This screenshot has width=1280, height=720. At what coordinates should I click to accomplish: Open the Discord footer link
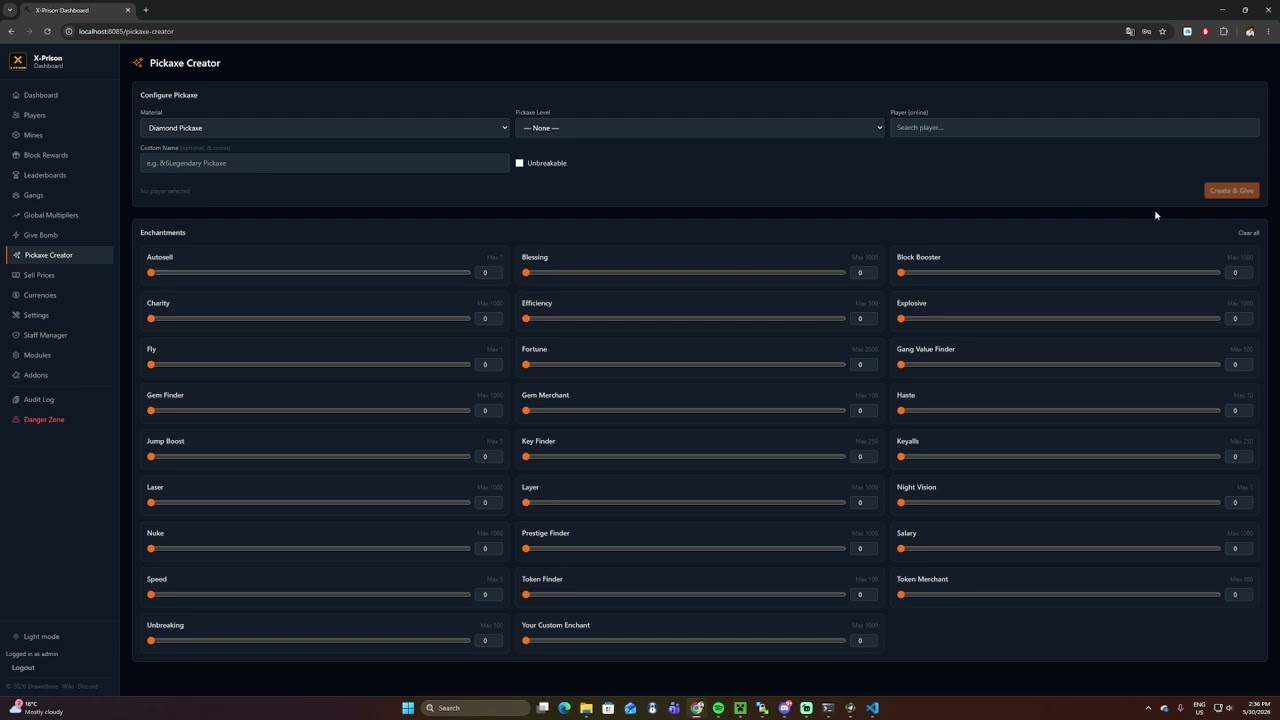coord(88,687)
